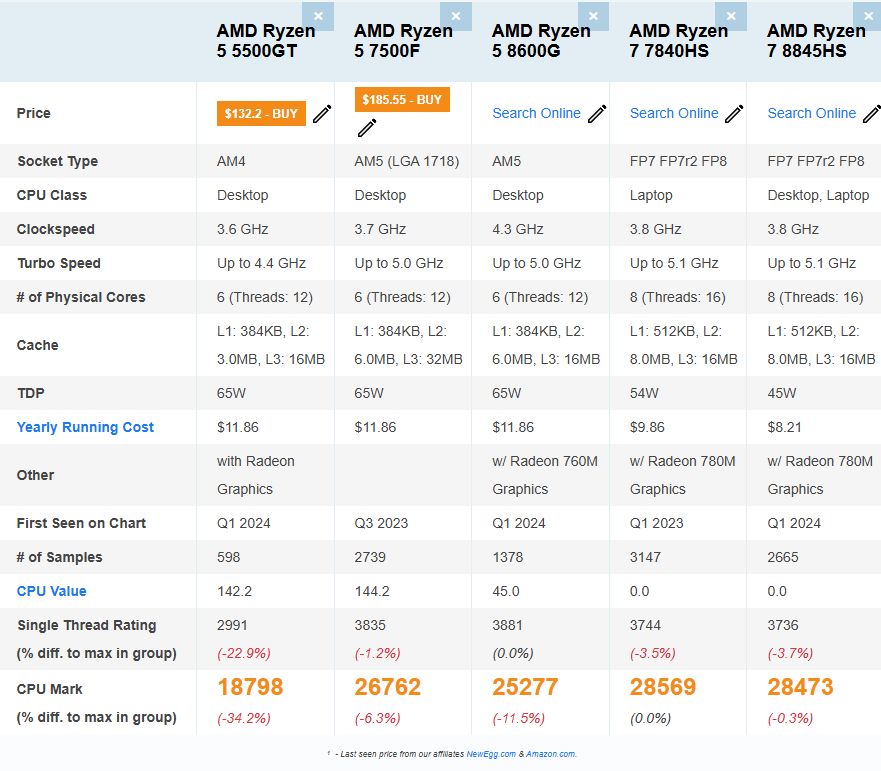881x771 pixels.
Task: Click CPU Value 45.0
Action: pos(506,591)
